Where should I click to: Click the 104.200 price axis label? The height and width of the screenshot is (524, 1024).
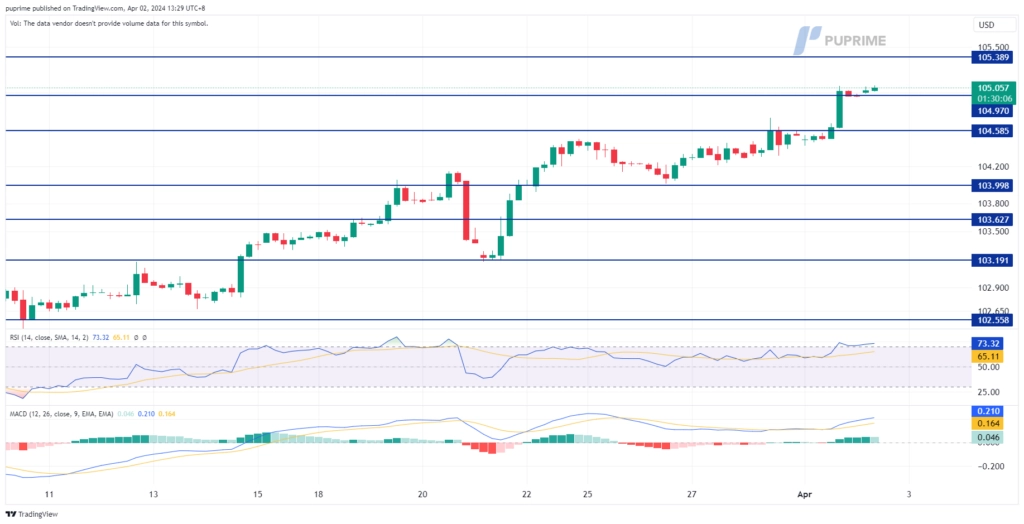pos(993,167)
